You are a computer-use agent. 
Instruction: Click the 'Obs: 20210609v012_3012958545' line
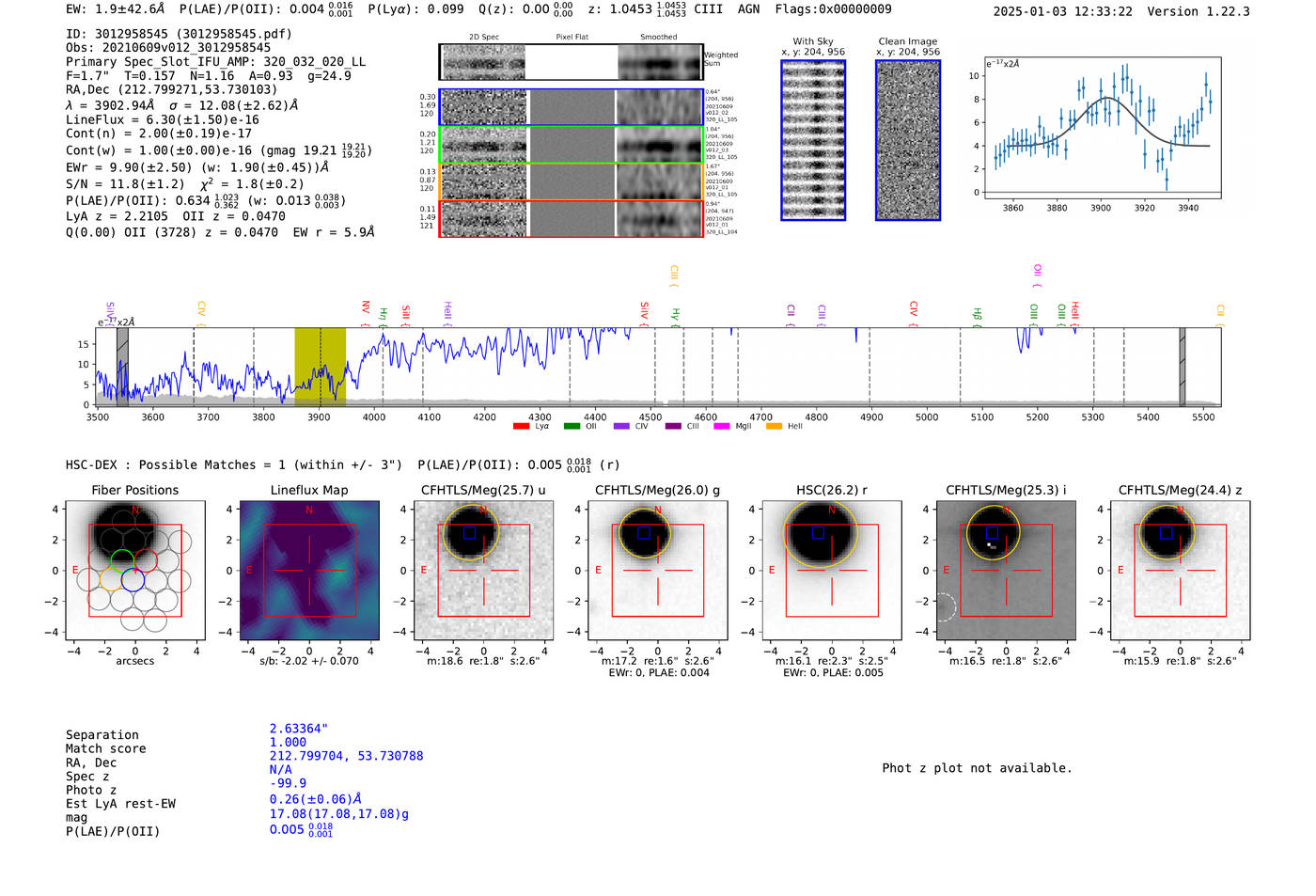coord(168,47)
